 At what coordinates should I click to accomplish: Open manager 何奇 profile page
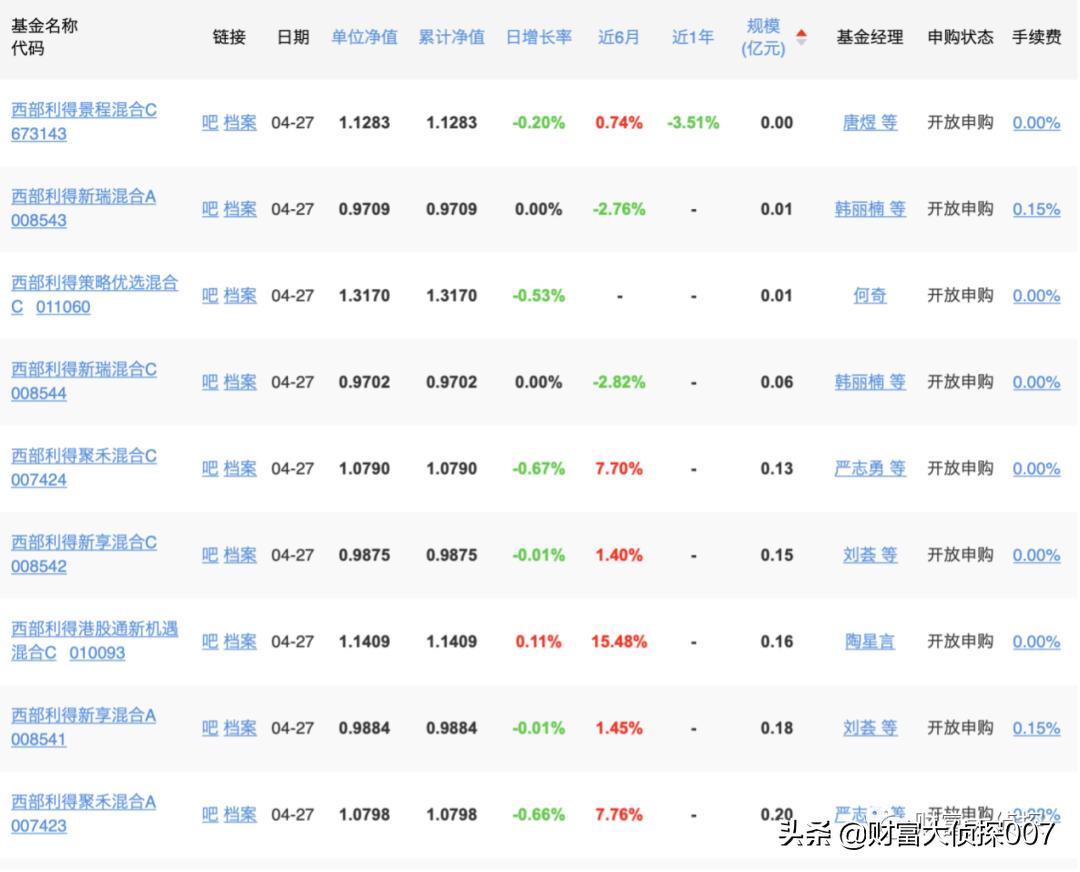[x=869, y=295]
